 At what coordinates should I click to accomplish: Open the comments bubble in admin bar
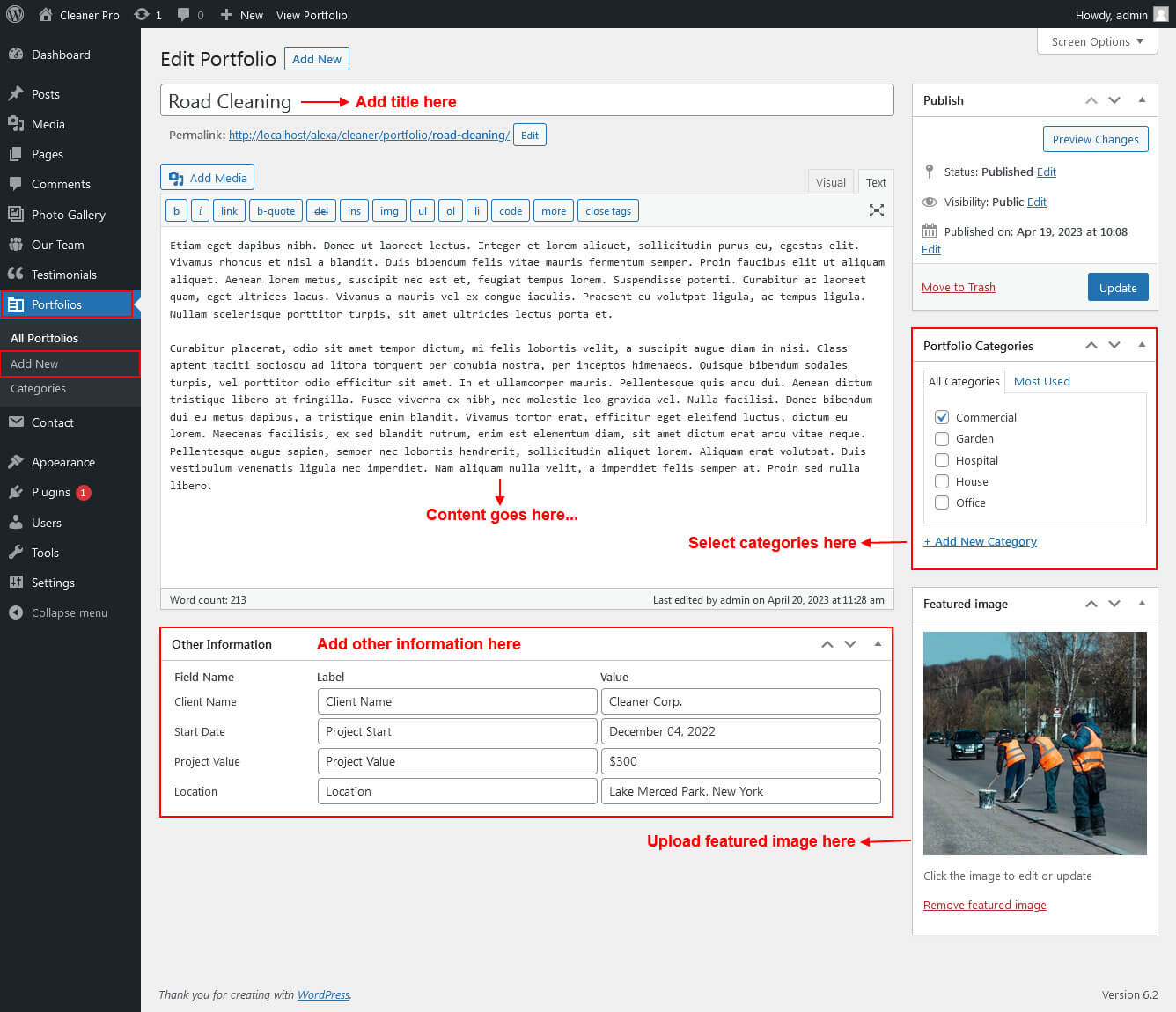(183, 14)
